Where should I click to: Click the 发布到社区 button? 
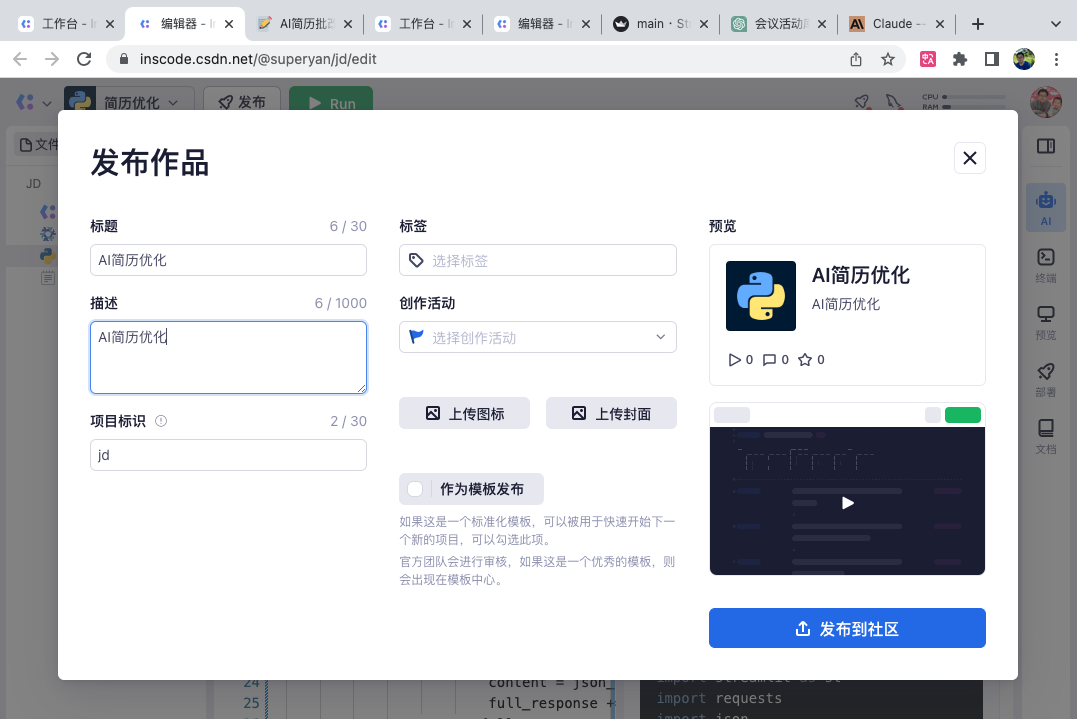tap(847, 628)
